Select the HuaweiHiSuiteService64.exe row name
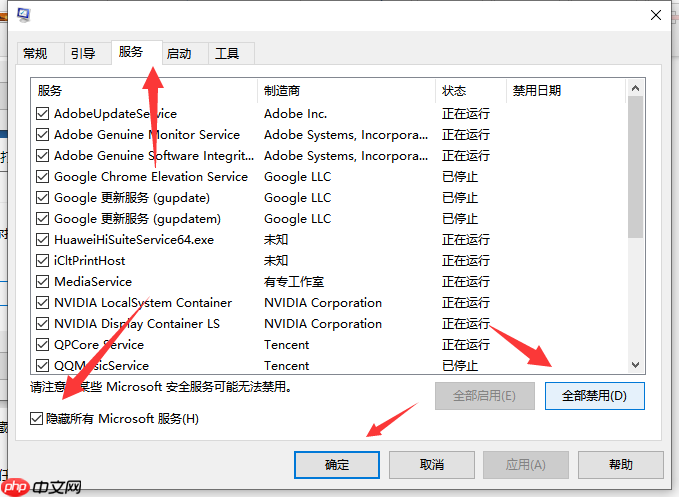679x497 pixels. [x=134, y=239]
